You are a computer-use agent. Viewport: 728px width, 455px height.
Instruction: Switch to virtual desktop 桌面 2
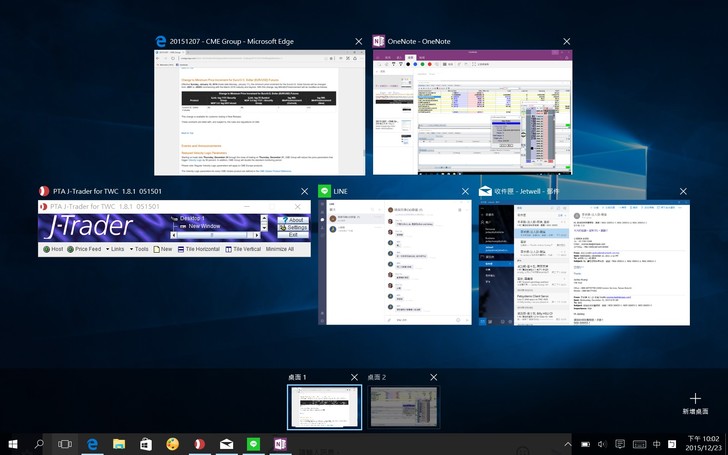pos(402,408)
